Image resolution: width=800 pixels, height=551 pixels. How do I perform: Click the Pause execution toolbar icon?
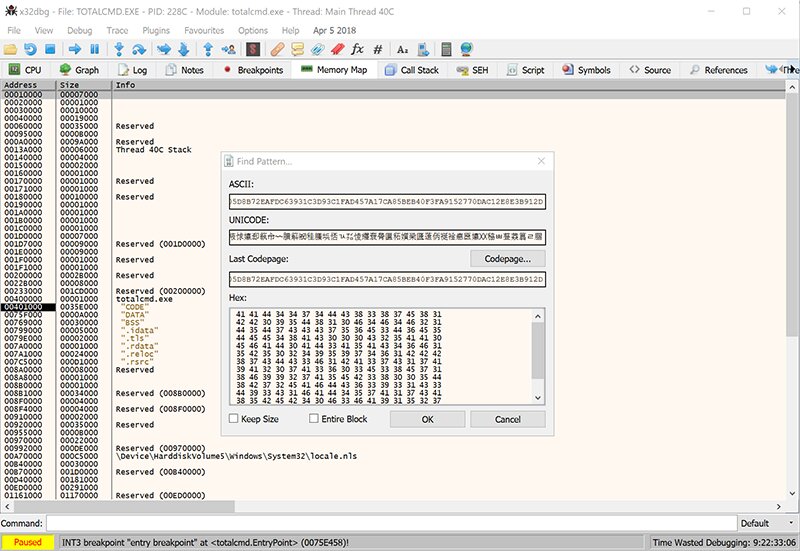(94, 49)
